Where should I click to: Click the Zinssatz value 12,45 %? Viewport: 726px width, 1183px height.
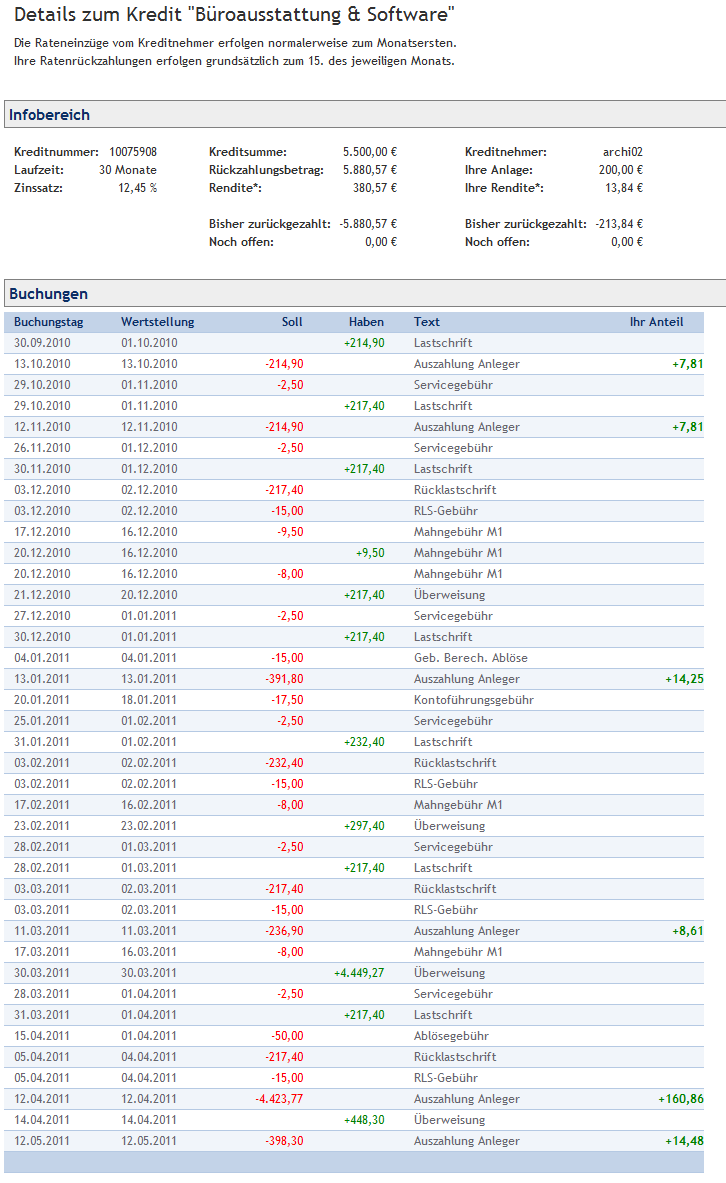point(137,188)
